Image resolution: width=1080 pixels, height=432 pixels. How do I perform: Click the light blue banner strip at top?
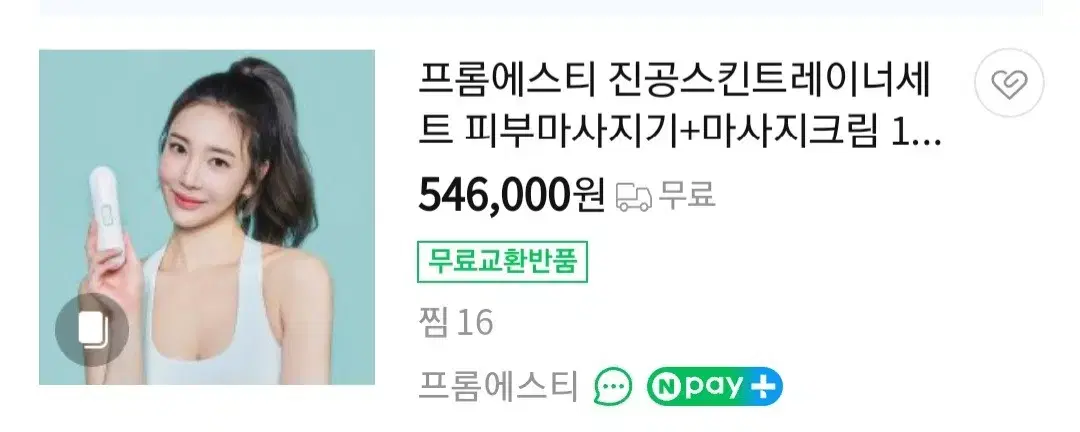click(541, 8)
